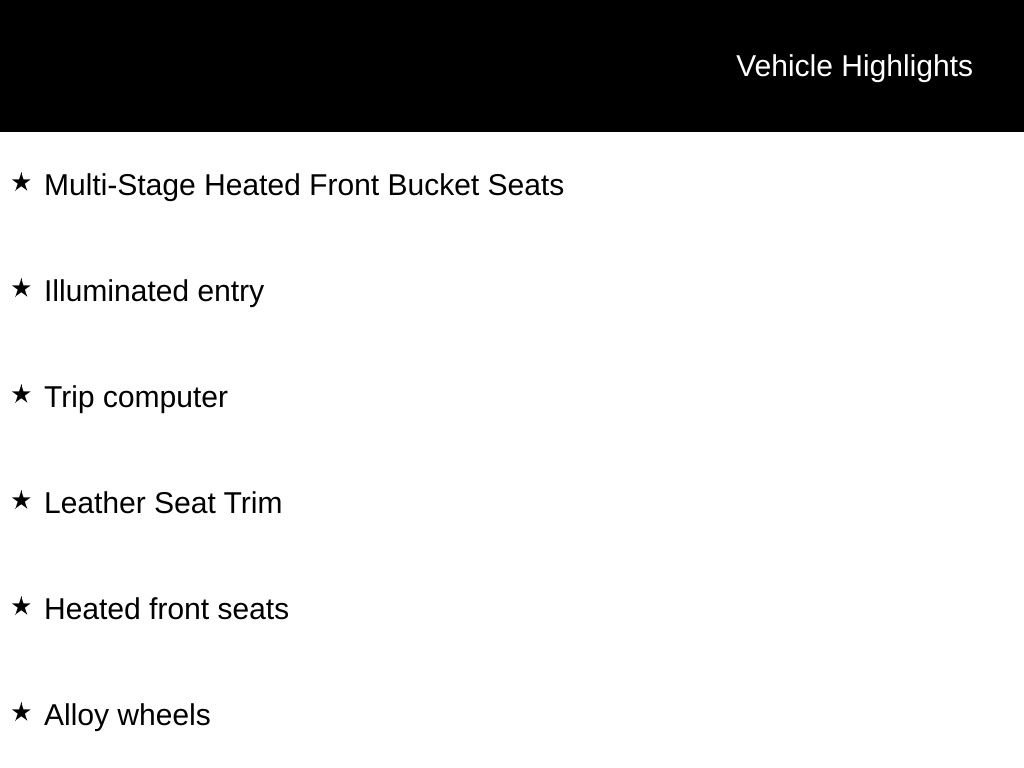The image size is (1024, 768).
Task: Select the Leather Seat Trim text
Action: pos(163,503)
